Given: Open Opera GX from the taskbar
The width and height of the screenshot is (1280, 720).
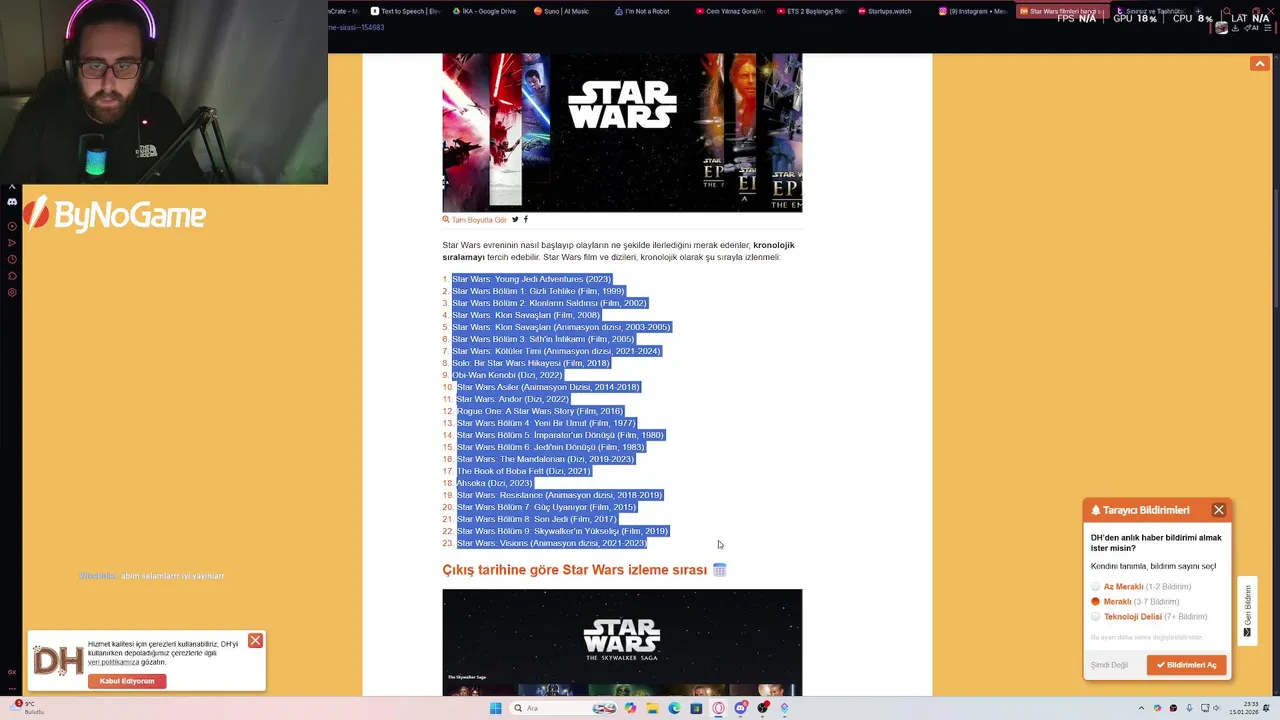Looking at the screenshot, I should point(718,708).
